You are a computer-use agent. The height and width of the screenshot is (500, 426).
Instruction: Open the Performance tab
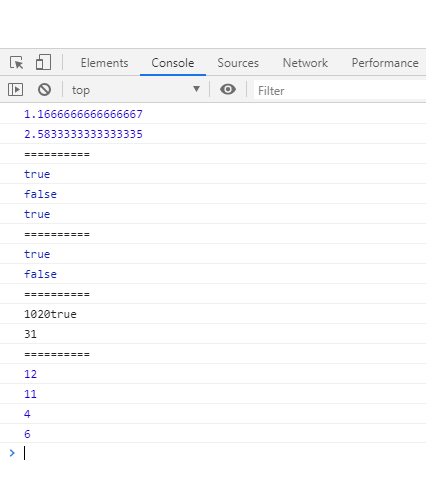pyautogui.click(x=385, y=63)
